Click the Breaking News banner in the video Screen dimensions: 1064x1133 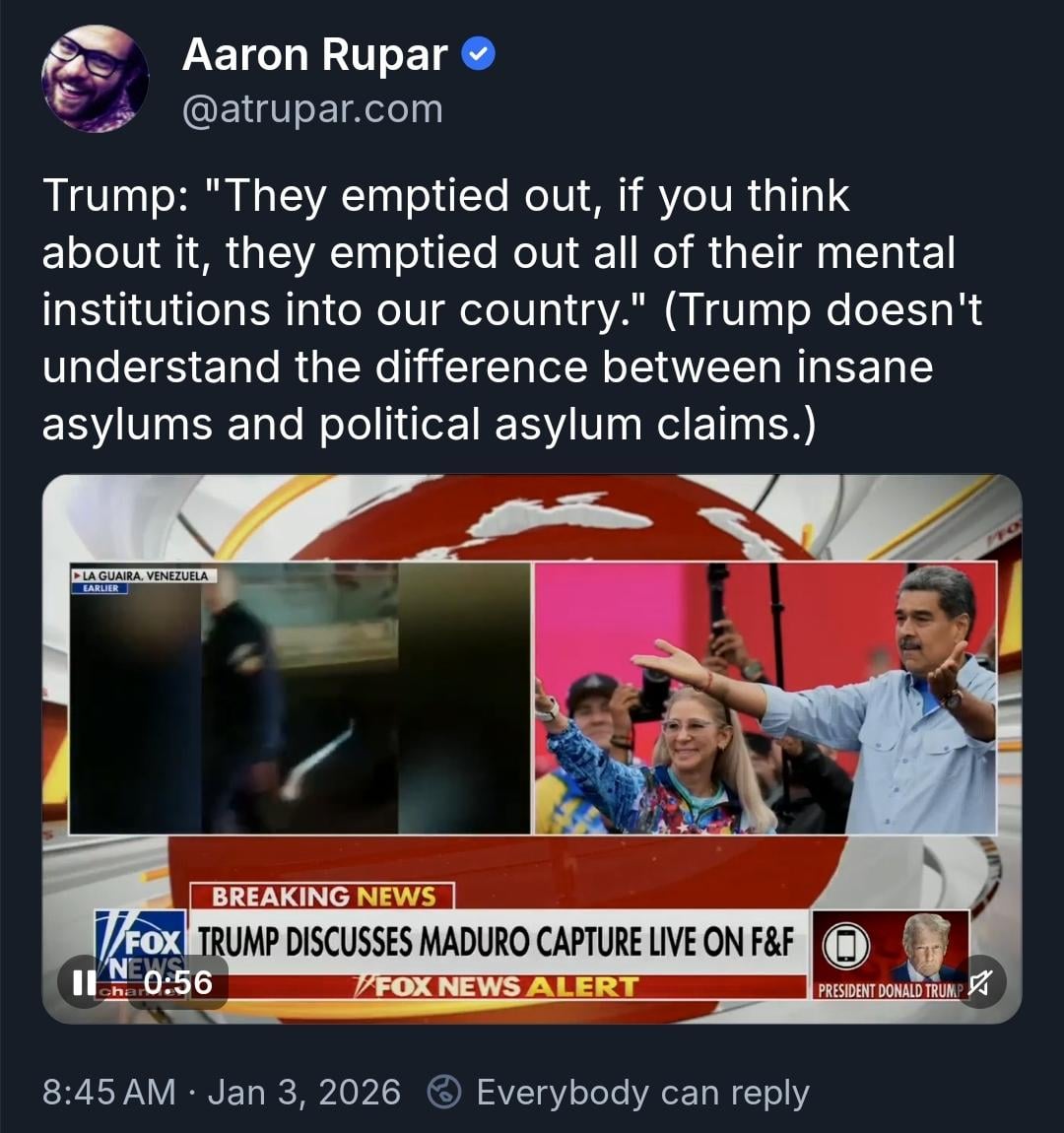click(x=322, y=896)
